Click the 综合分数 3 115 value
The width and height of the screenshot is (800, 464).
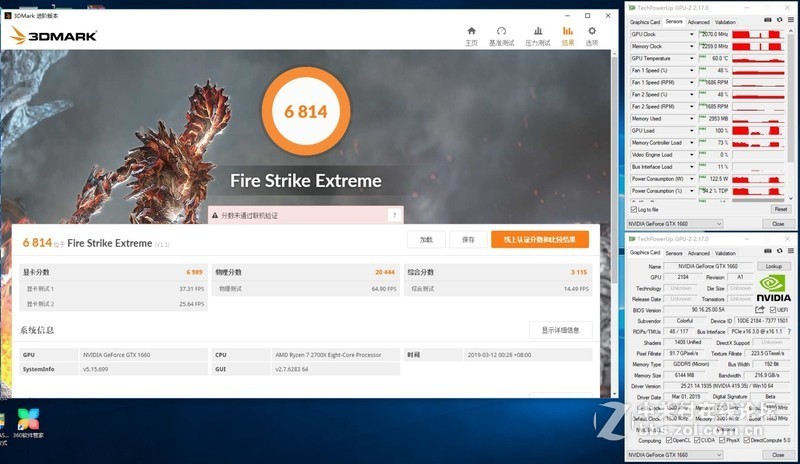click(x=579, y=272)
